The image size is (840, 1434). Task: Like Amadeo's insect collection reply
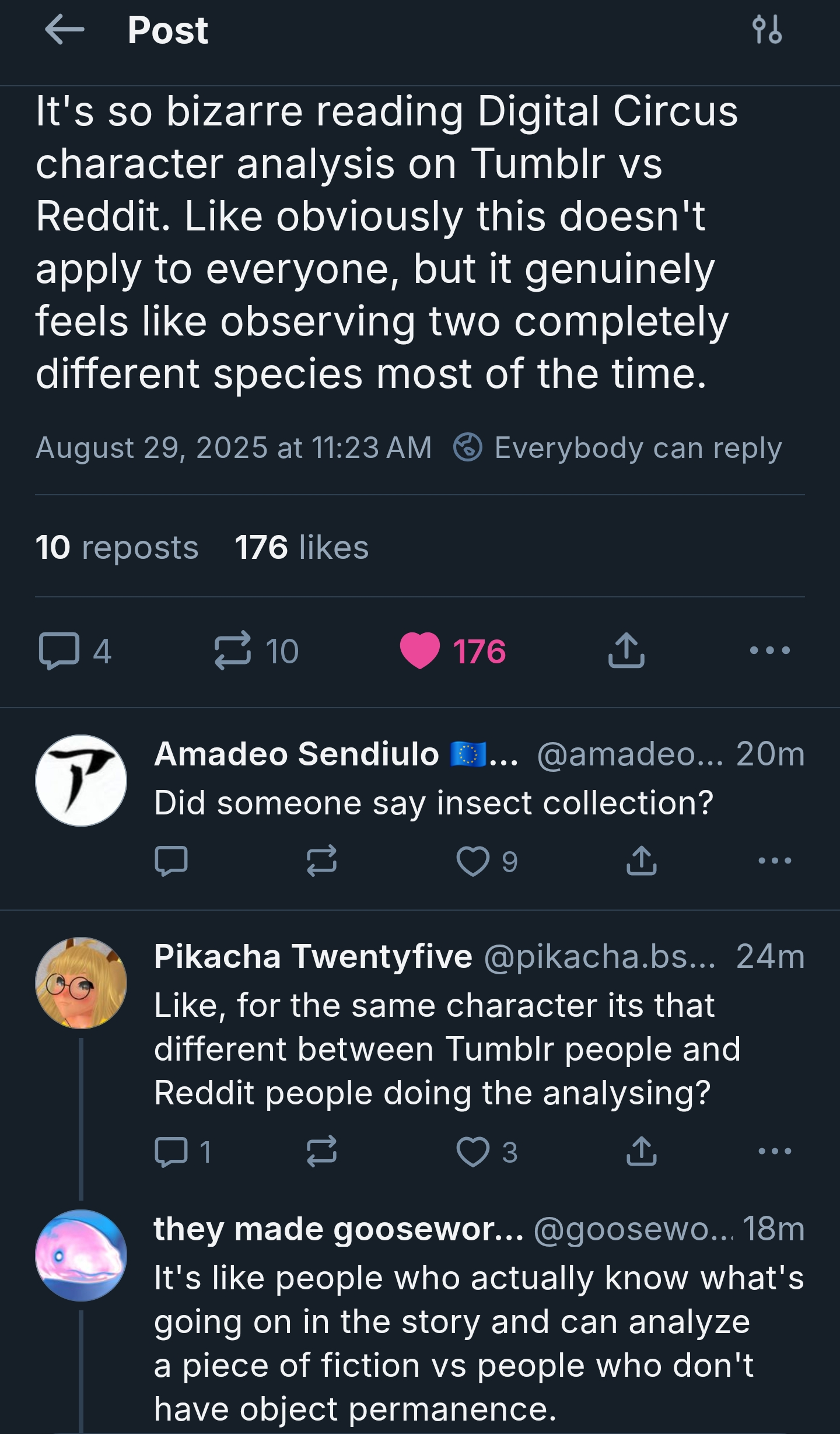(473, 861)
